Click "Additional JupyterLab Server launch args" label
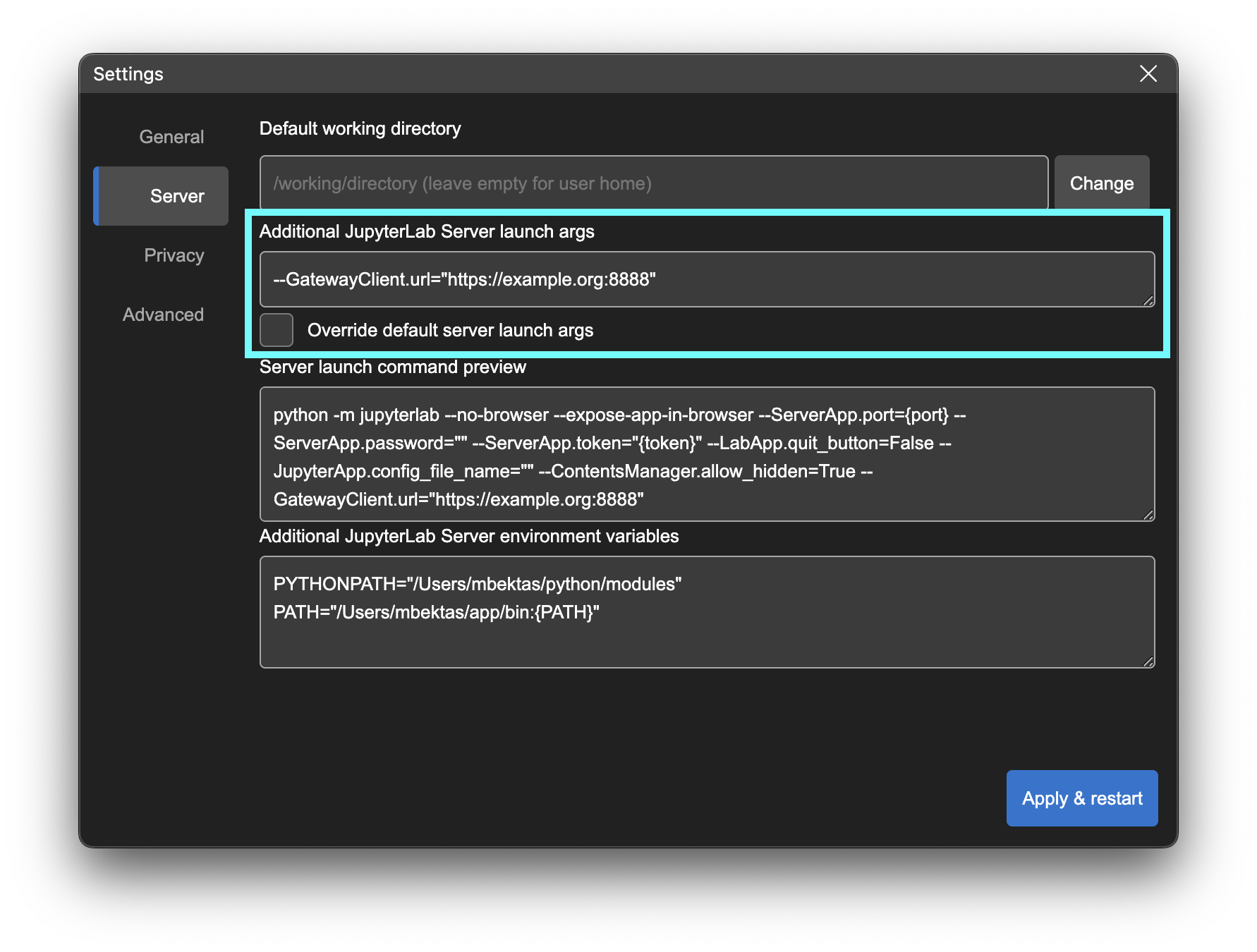This screenshot has height=952, width=1257. point(427,231)
